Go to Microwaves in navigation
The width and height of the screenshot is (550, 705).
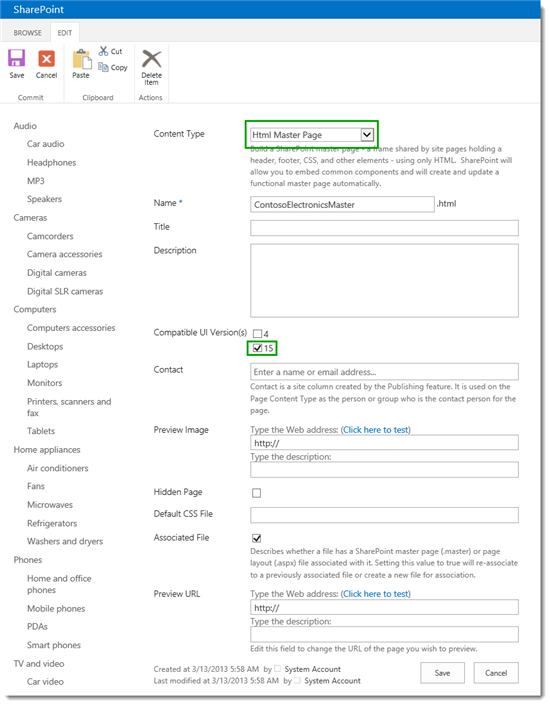pyautogui.click(x=49, y=504)
